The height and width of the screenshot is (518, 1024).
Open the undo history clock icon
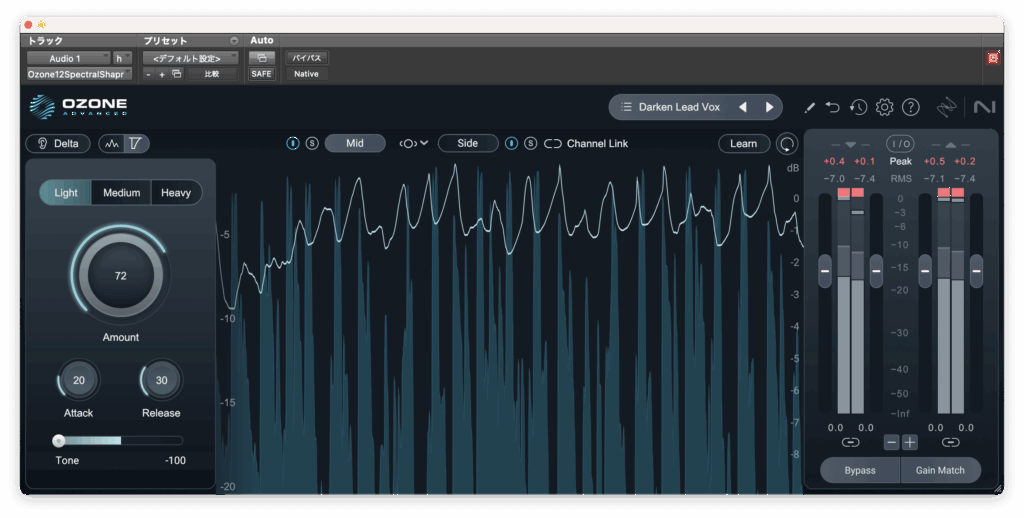858,107
